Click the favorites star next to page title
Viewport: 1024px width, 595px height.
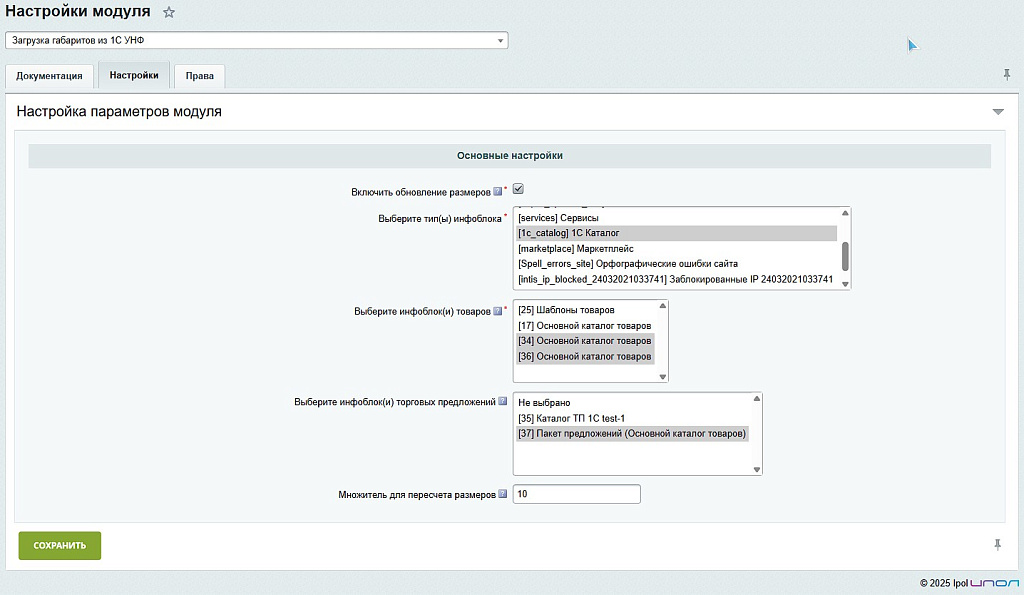169,12
